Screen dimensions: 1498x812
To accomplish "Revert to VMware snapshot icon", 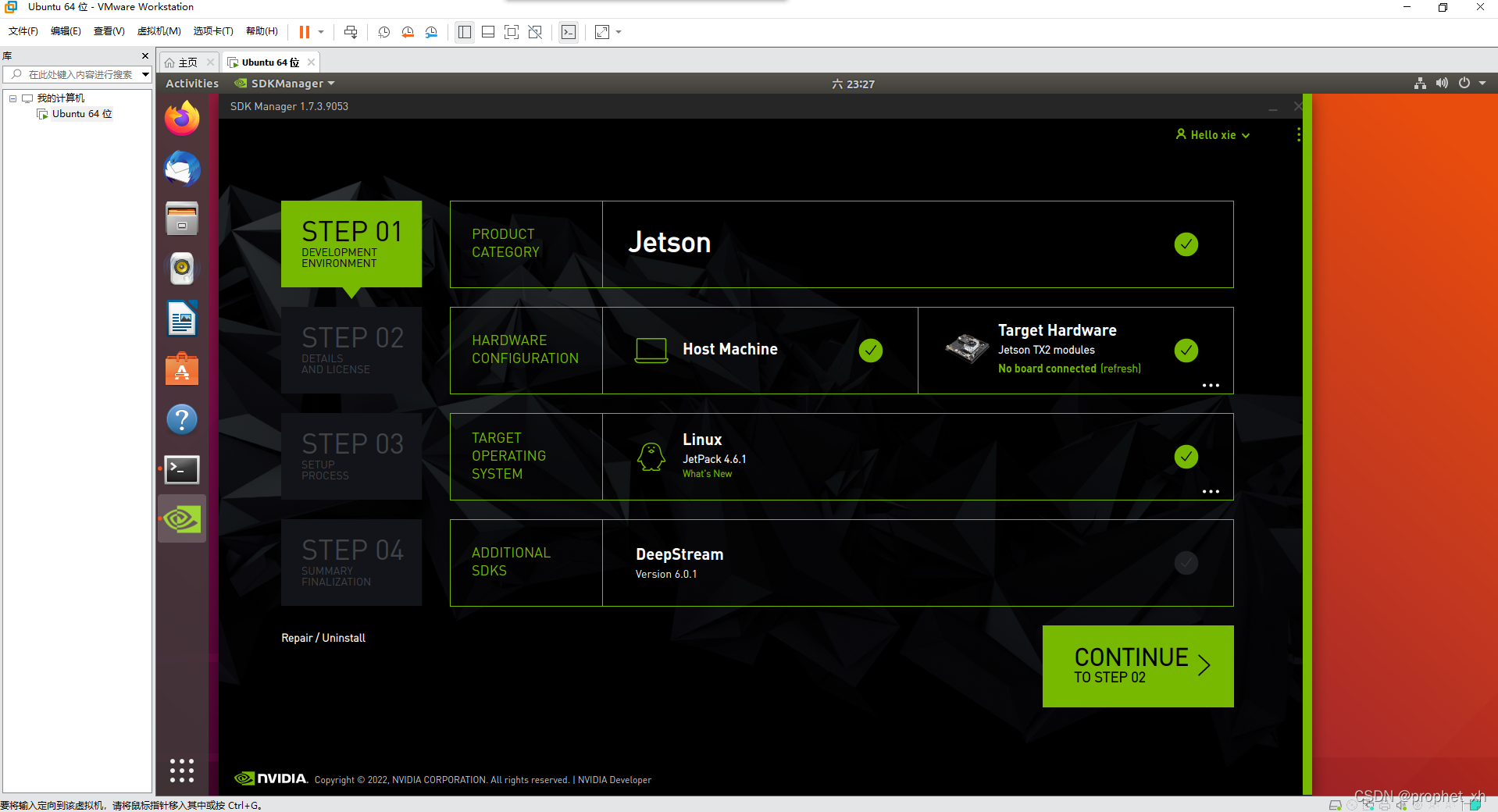I will click(x=408, y=32).
